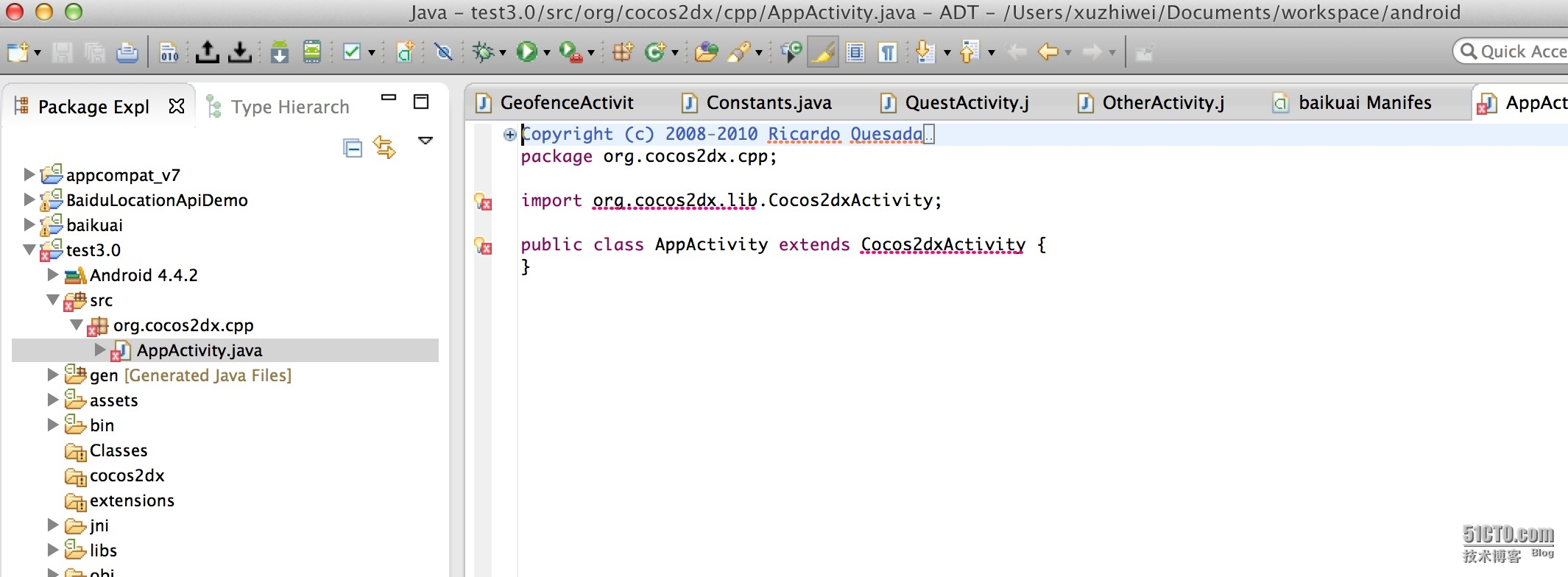Expand the Android 4.4.2 library node
Viewport: 1568px width, 577px height.
52,275
